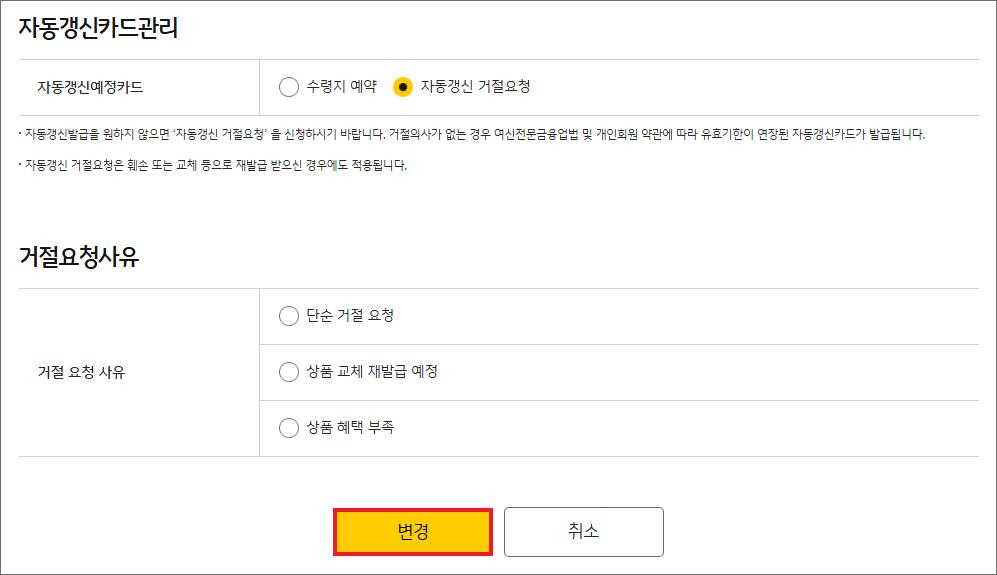Choose 상품 교체 재발급 예정 radio circle
Viewport: 997px width, 575px height.
pos(289,372)
